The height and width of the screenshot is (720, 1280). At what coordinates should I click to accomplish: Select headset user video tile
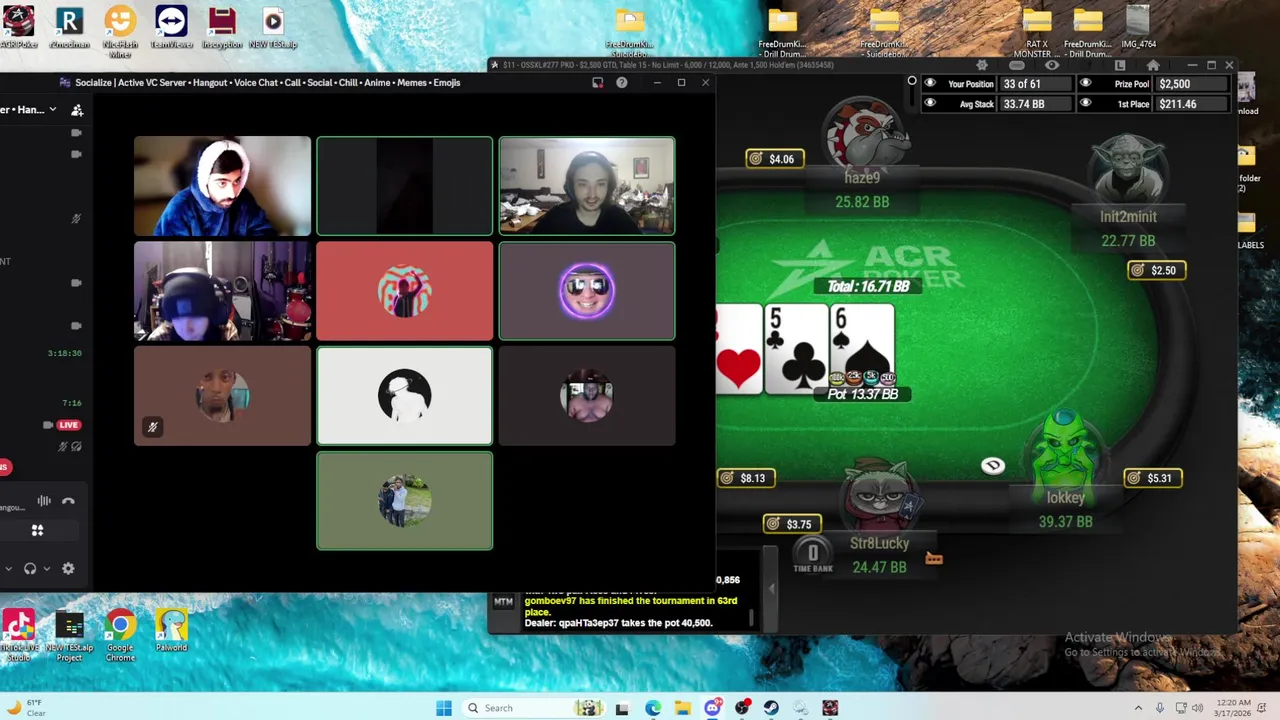click(222, 291)
